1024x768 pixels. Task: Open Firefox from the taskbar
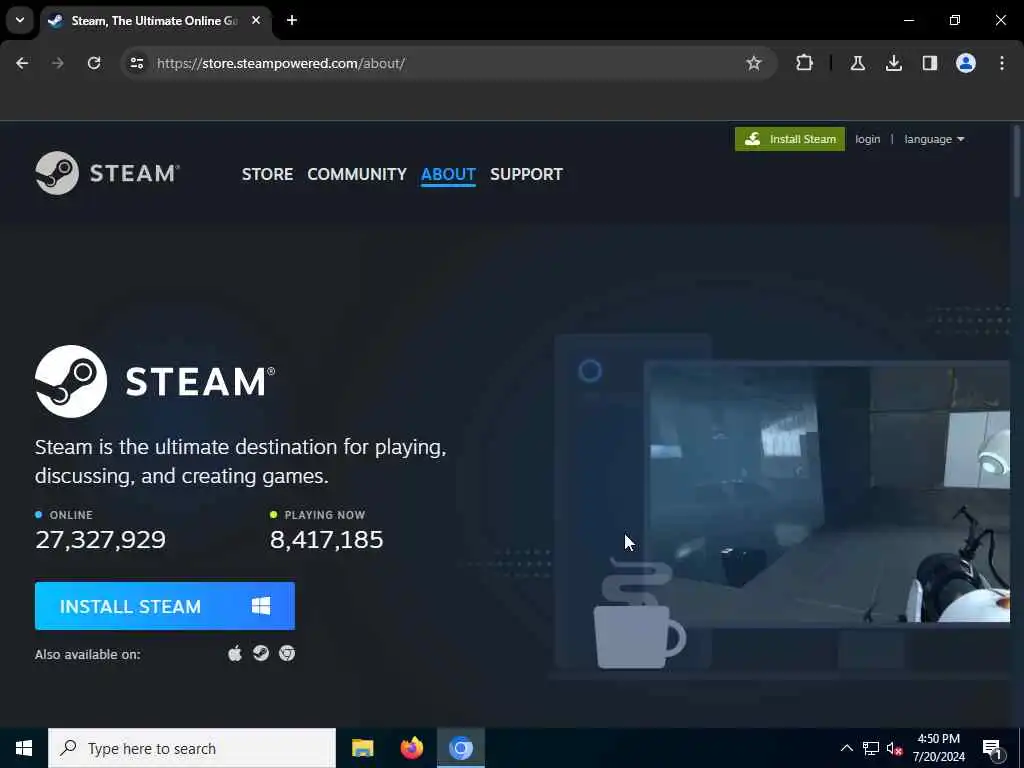coord(411,748)
